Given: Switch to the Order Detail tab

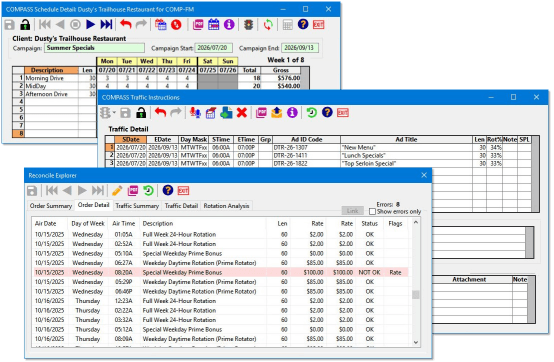Looking at the screenshot, I should click(x=94, y=205).
